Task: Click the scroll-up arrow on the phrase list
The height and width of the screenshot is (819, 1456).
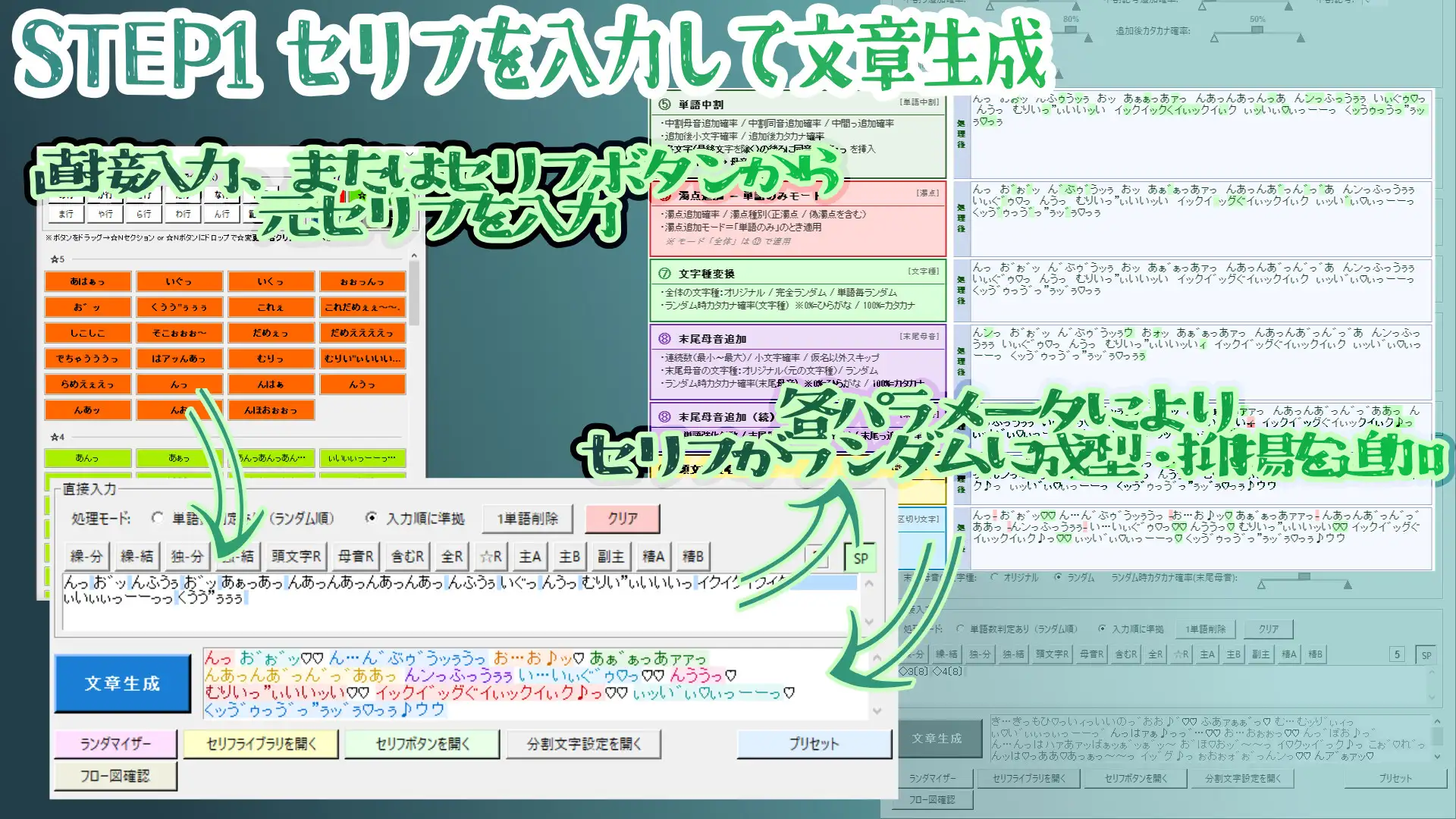Action: coord(414,256)
